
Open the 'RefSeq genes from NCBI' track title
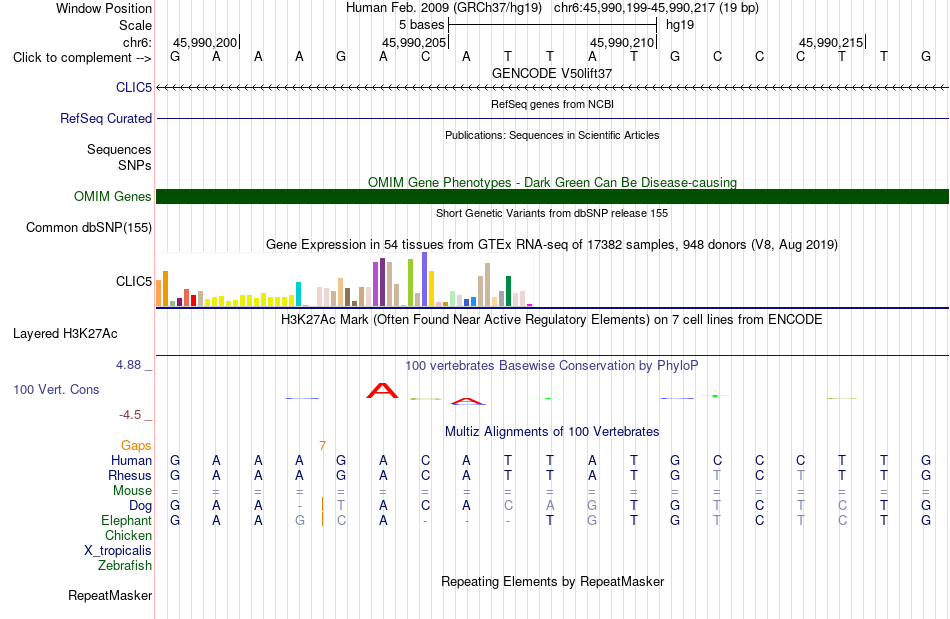(553, 104)
